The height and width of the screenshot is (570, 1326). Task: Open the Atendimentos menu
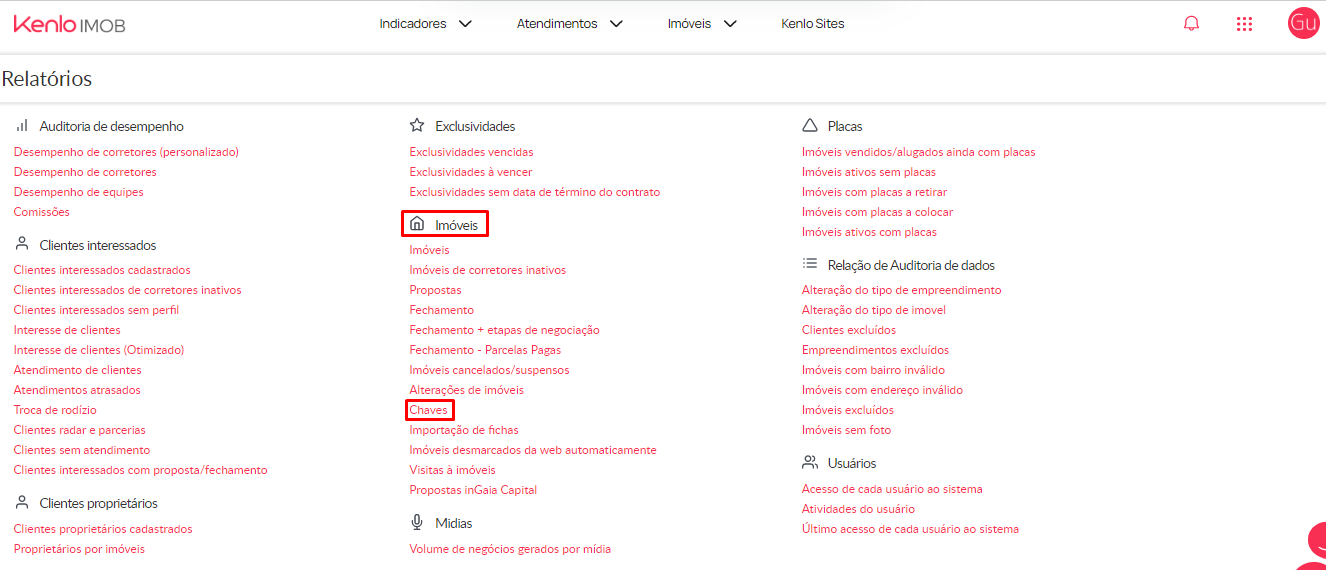point(557,24)
